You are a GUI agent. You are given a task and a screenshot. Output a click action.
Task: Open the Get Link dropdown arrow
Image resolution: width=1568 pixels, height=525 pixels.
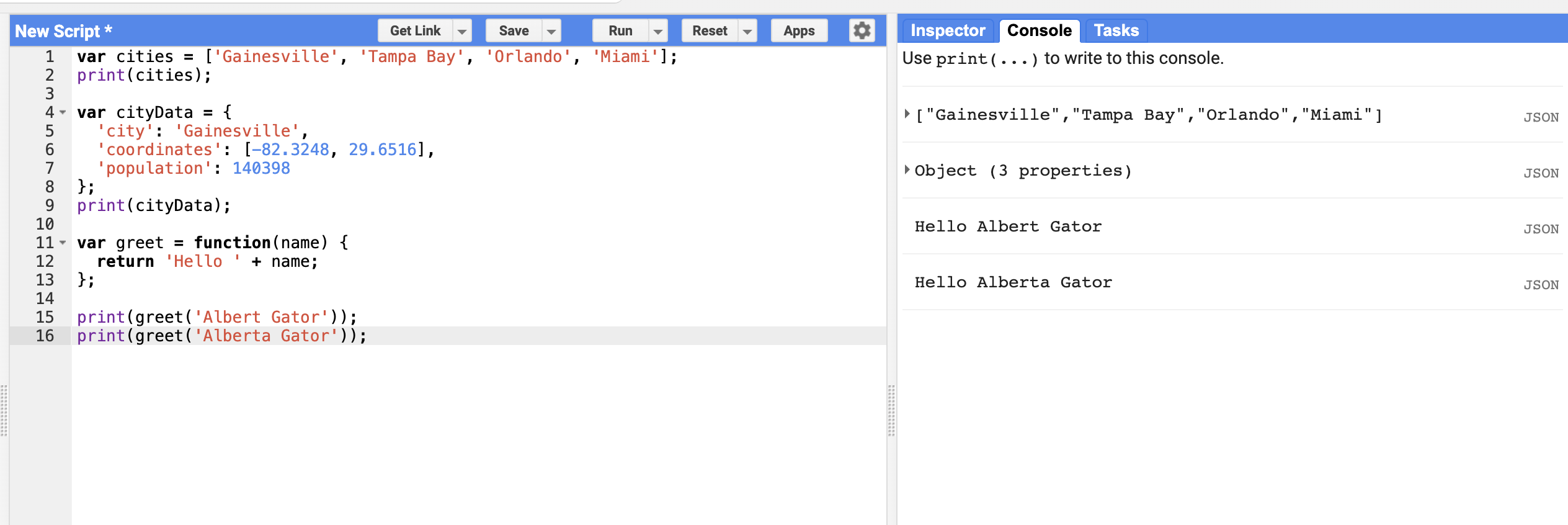[x=462, y=30]
